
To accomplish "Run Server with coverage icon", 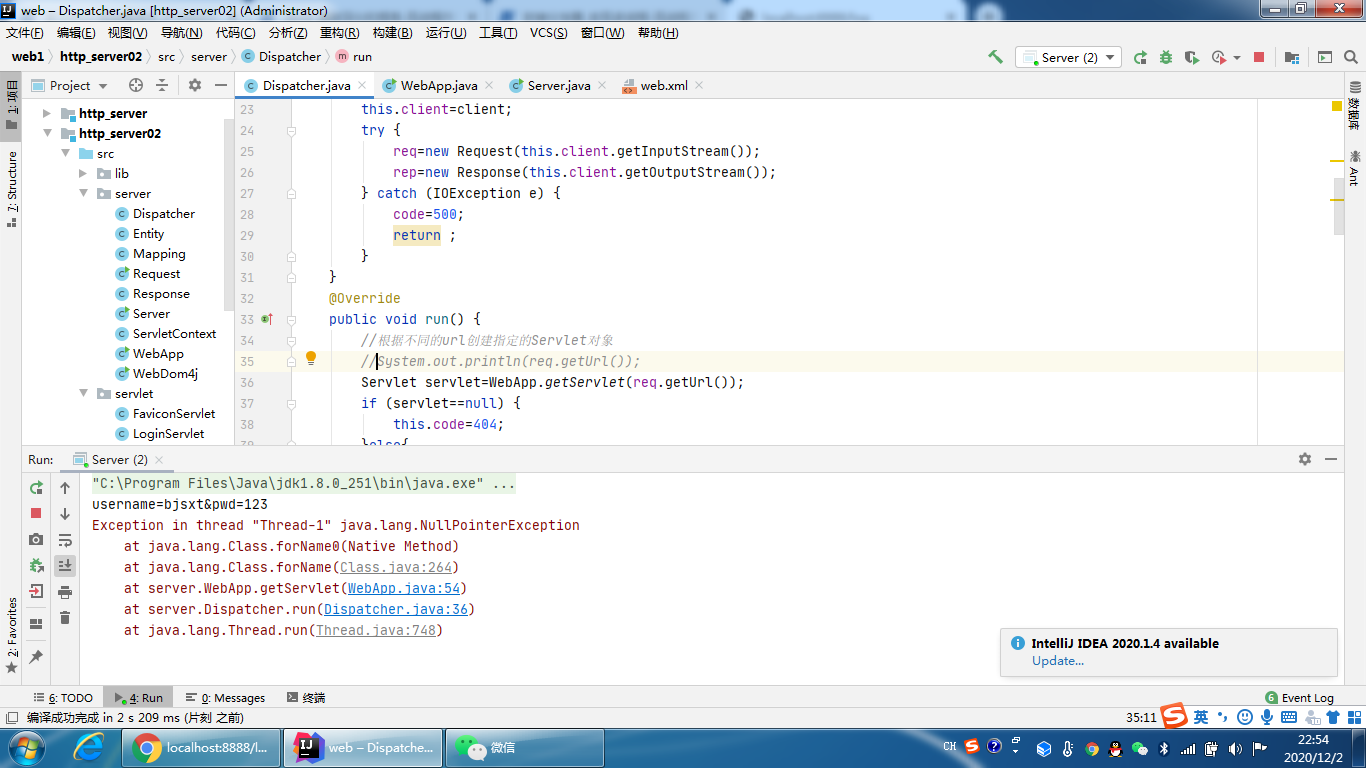I will click(1192, 57).
